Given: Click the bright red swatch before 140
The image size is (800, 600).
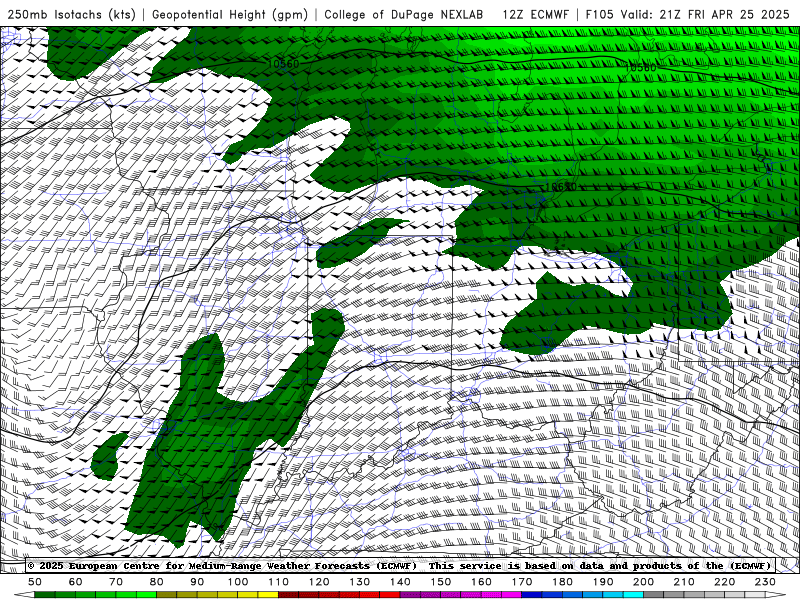Looking at the screenshot, I should point(390,595).
